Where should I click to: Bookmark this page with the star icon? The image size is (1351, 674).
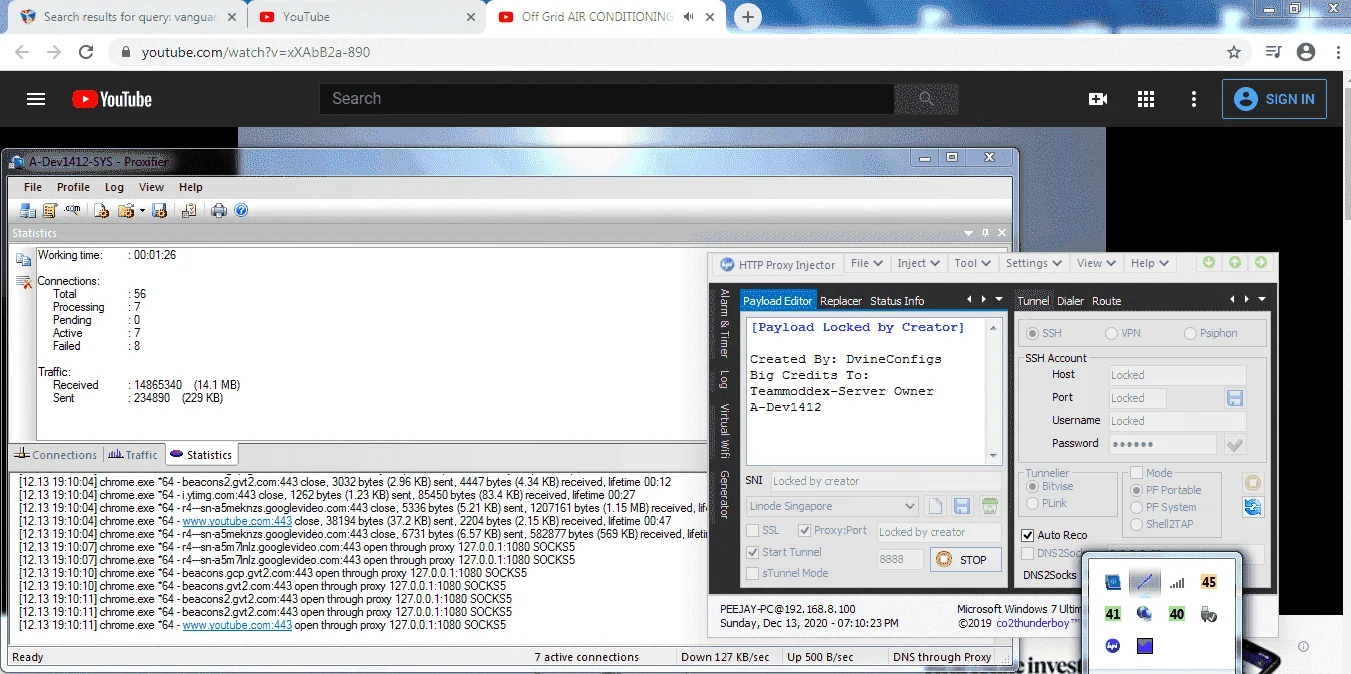pyautogui.click(x=1234, y=52)
